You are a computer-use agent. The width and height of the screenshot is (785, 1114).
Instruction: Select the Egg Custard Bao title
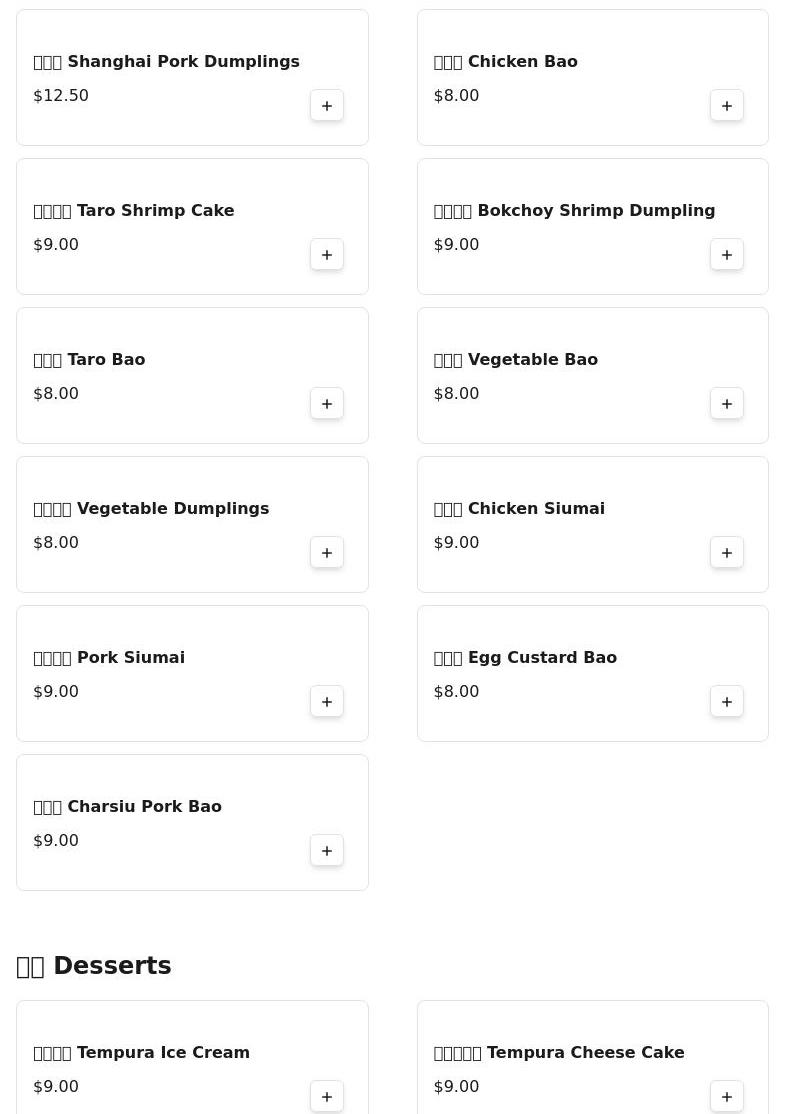tap(525, 658)
